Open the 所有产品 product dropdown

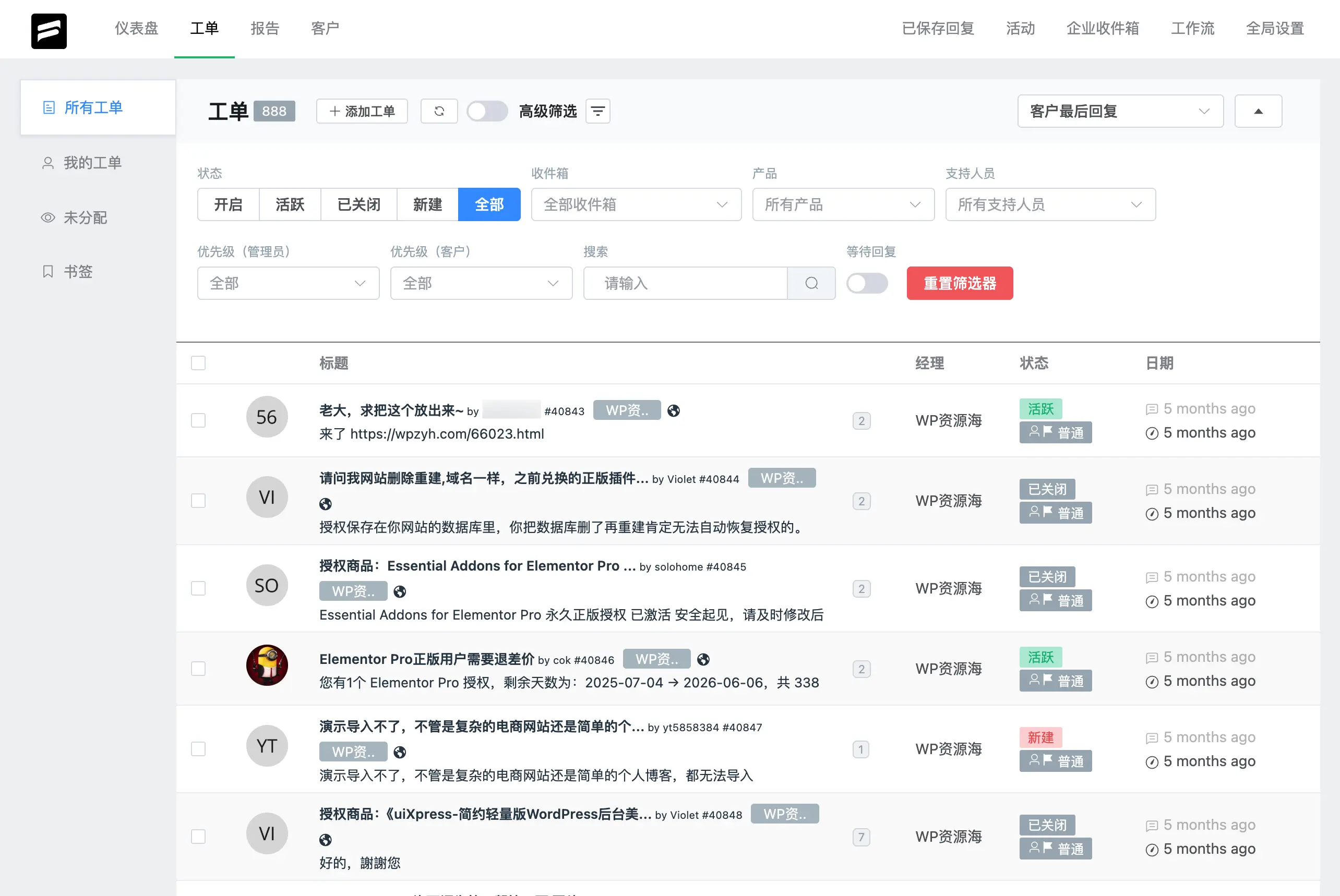click(843, 204)
